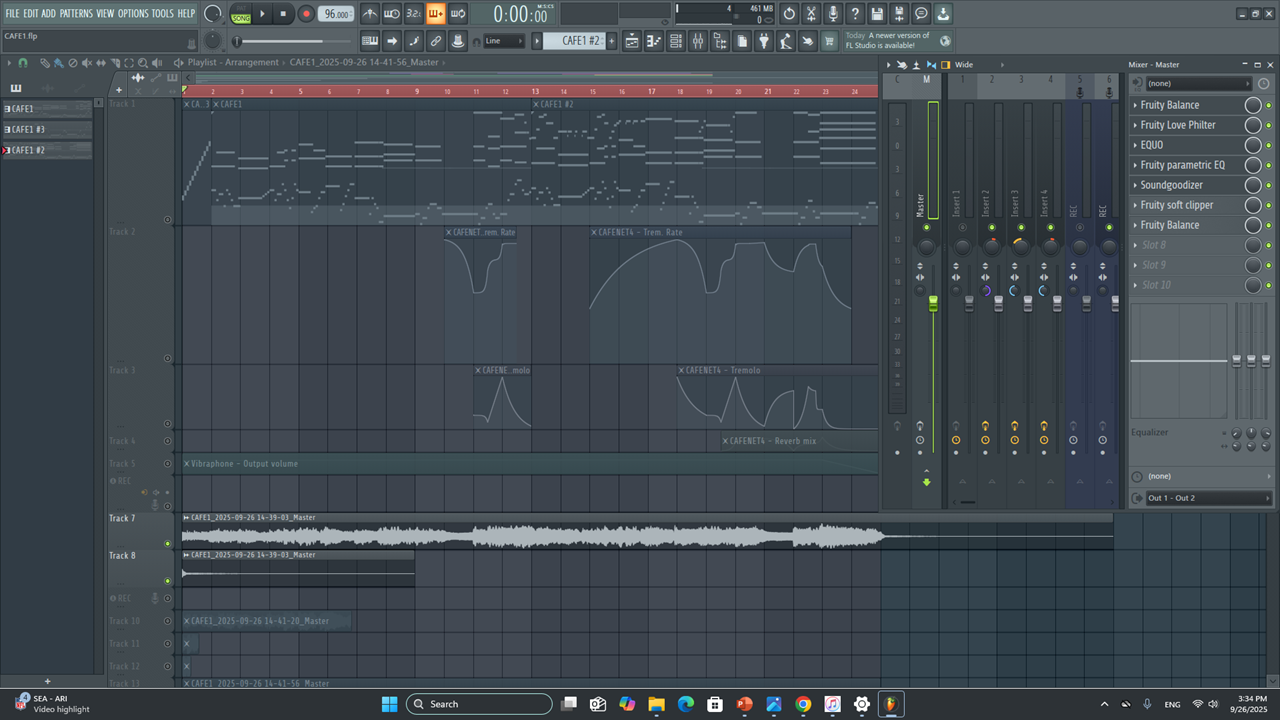The height and width of the screenshot is (720, 1280).
Task: Click the stamp icon beside the link icon
Action: (x=458, y=41)
